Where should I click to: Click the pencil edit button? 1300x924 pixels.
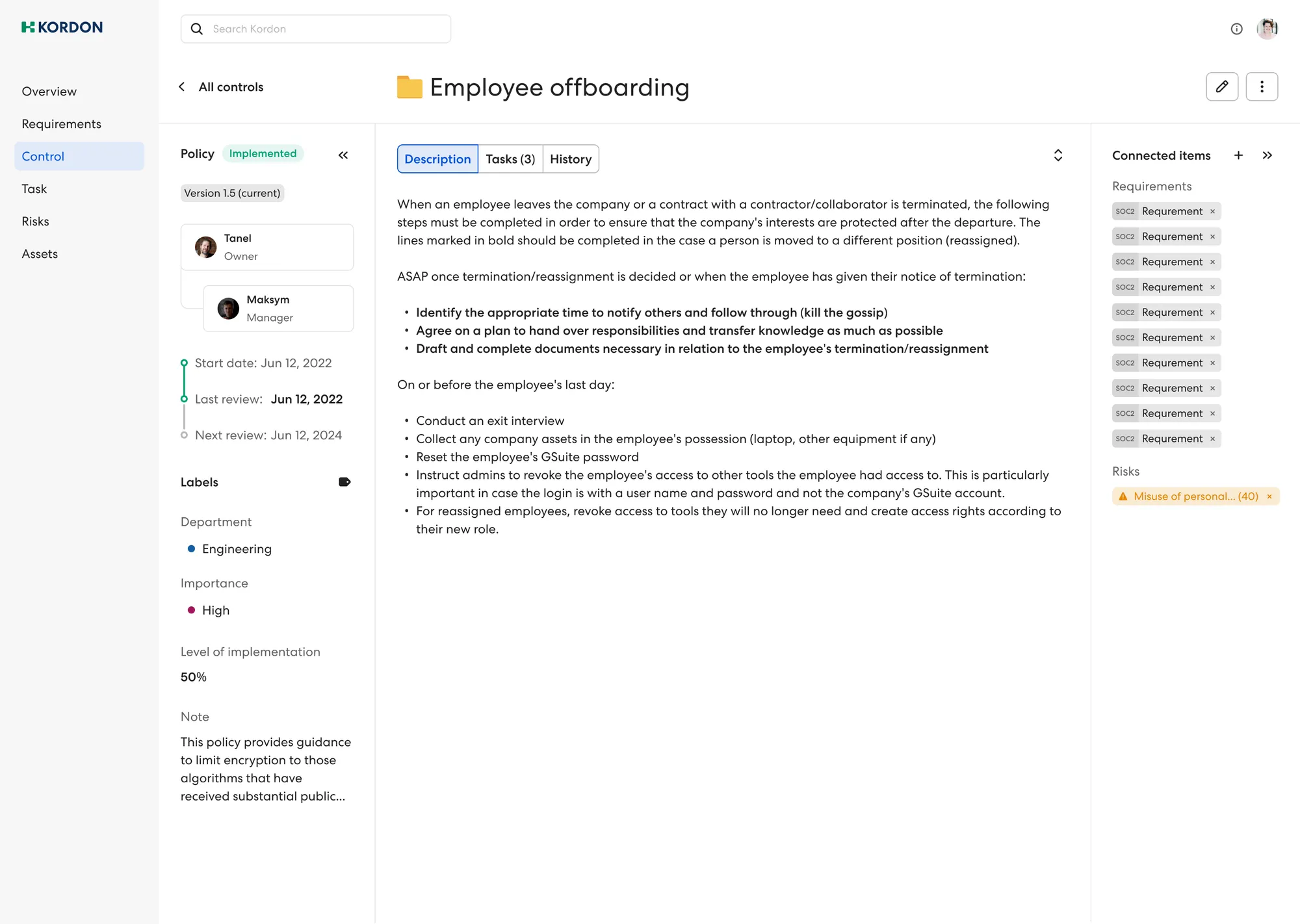[x=1222, y=86]
